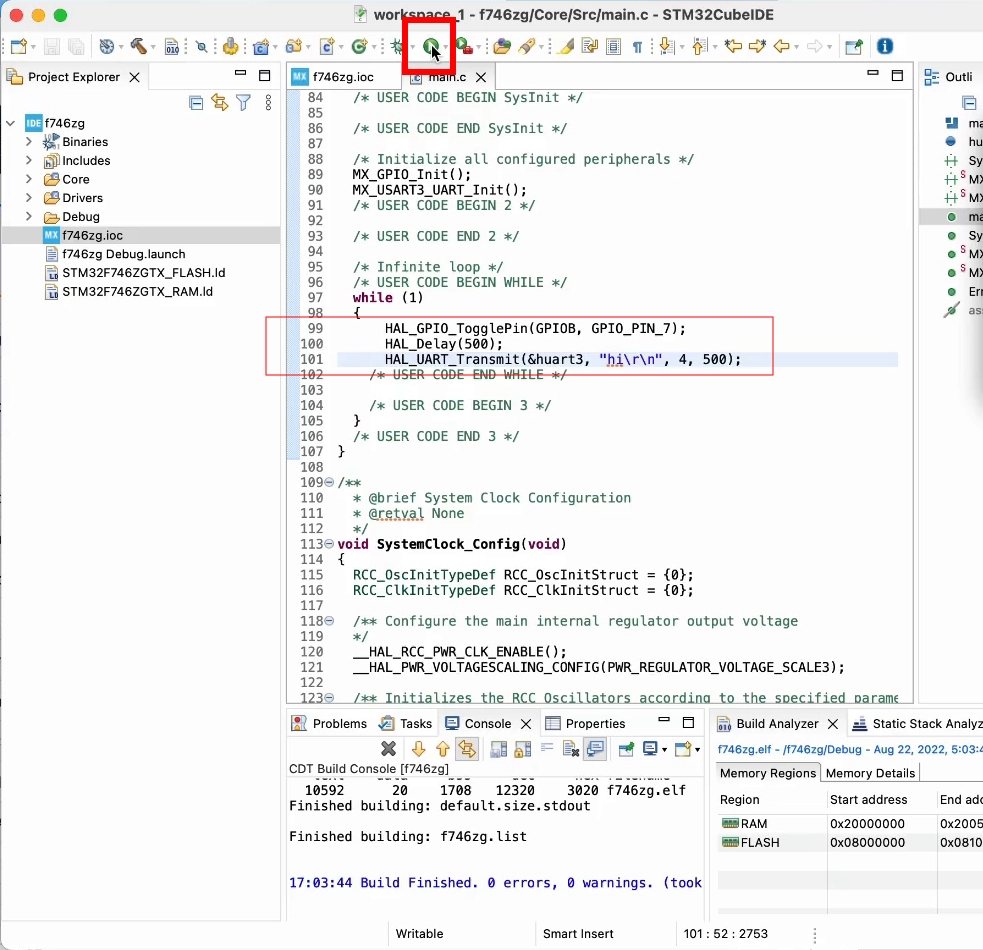The height and width of the screenshot is (950, 983).
Task: Open the filter funnel in Project Explorer
Action: 243,103
